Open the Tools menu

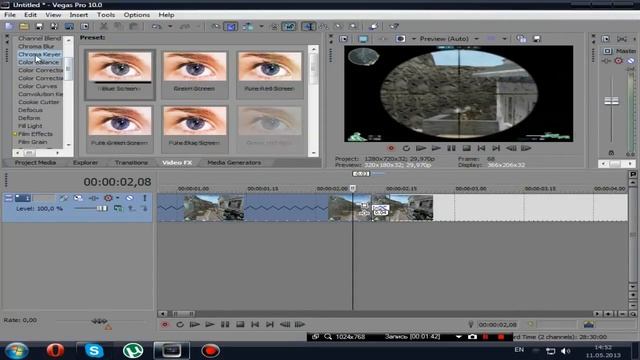106,15
